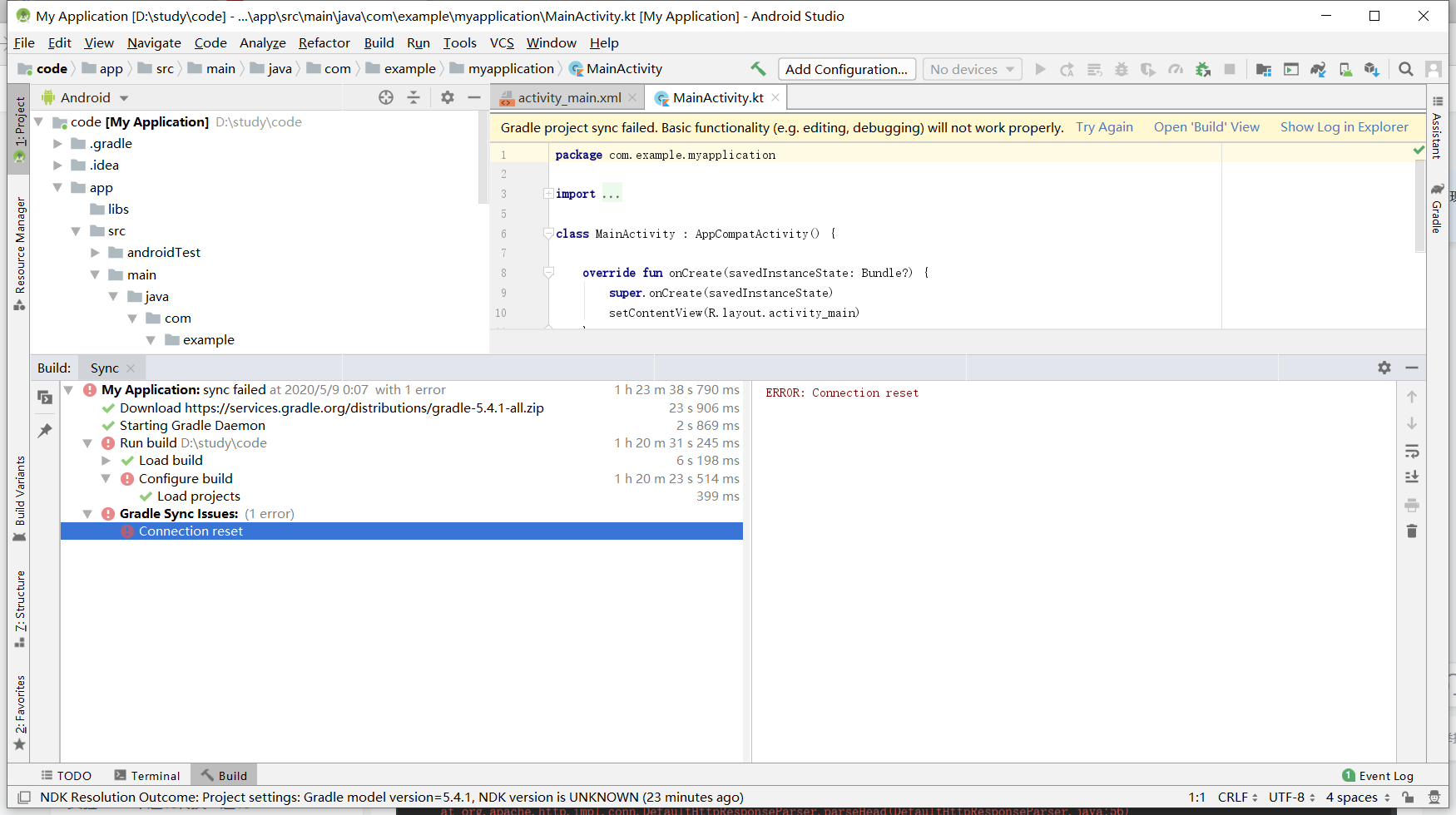Toggle read-only lock in status bar
The image size is (1456, 815).
click(1408, 797)
